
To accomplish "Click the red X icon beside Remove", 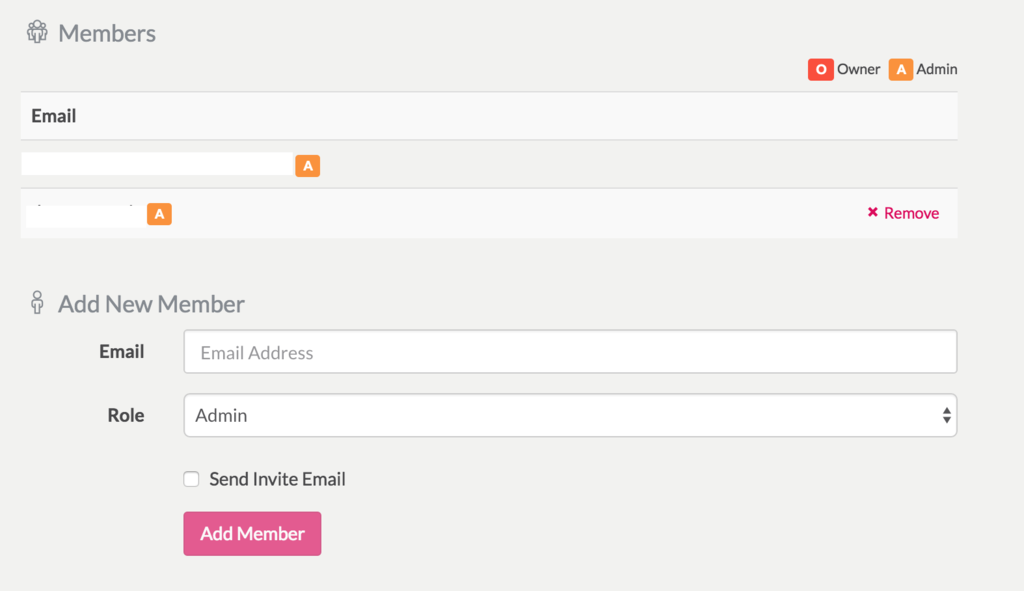I will 872,212.
